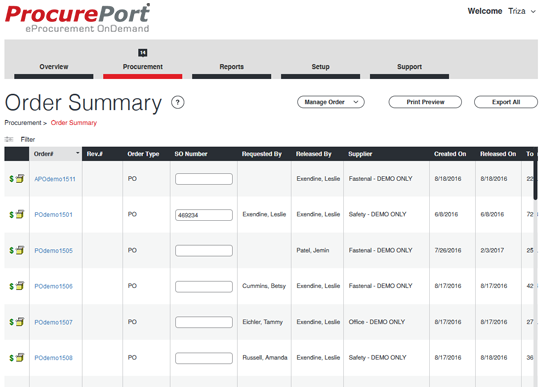This screenshot has height=387, width=543.
Task: Sort by the SO Number column header
Action: tap(191, 154)
